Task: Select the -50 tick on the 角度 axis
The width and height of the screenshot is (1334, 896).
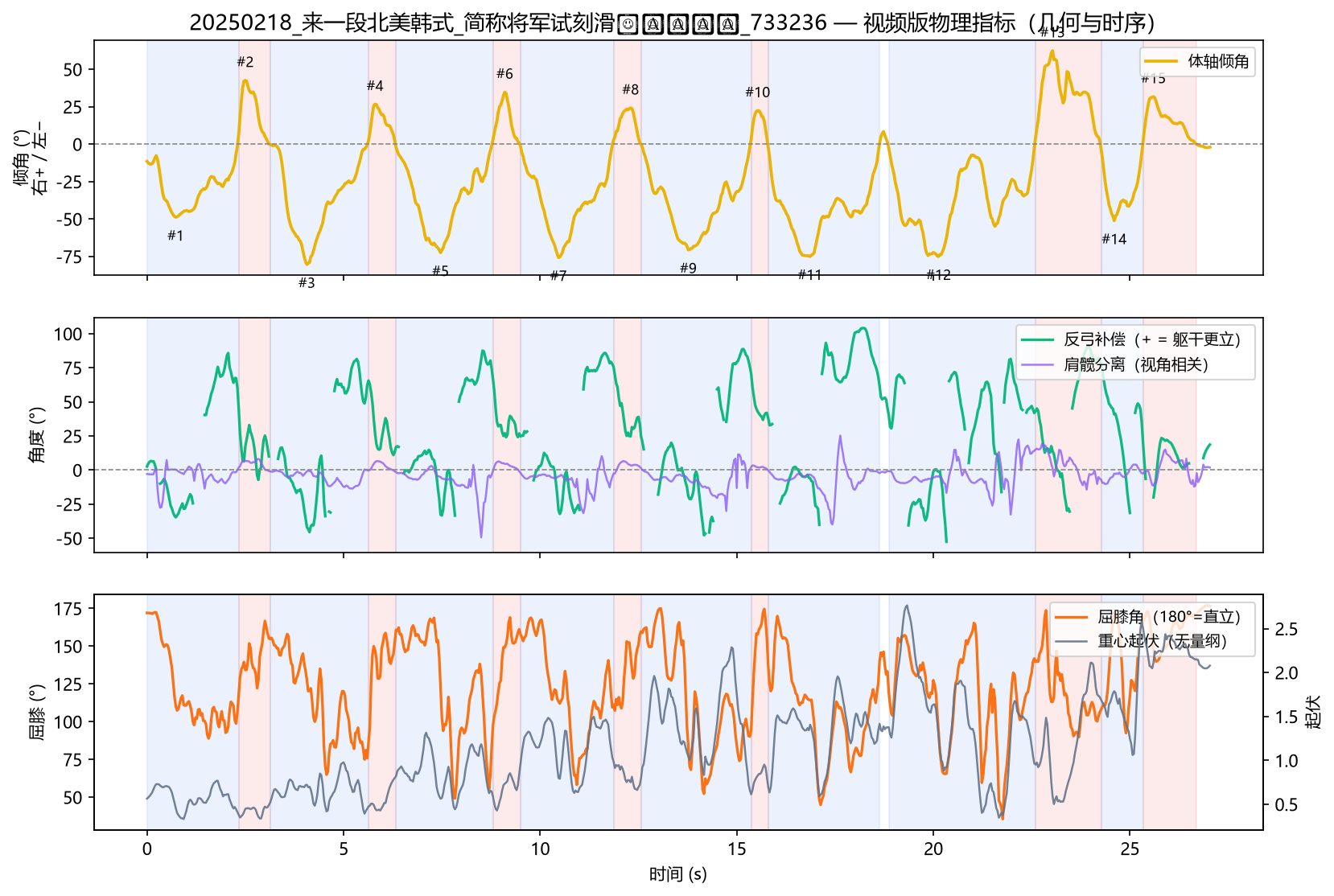Action: (68, 539)
